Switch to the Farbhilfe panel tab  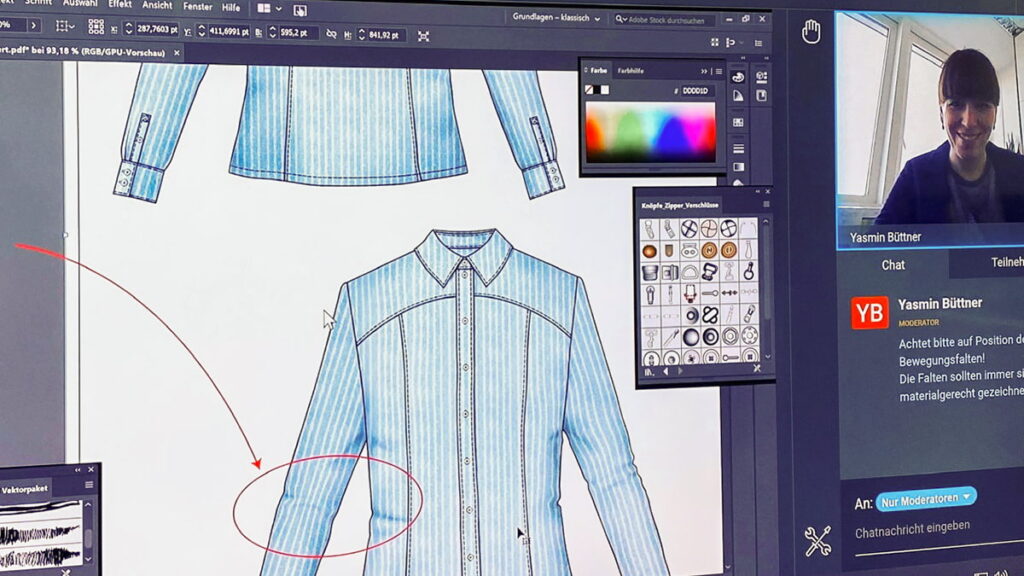630,71
